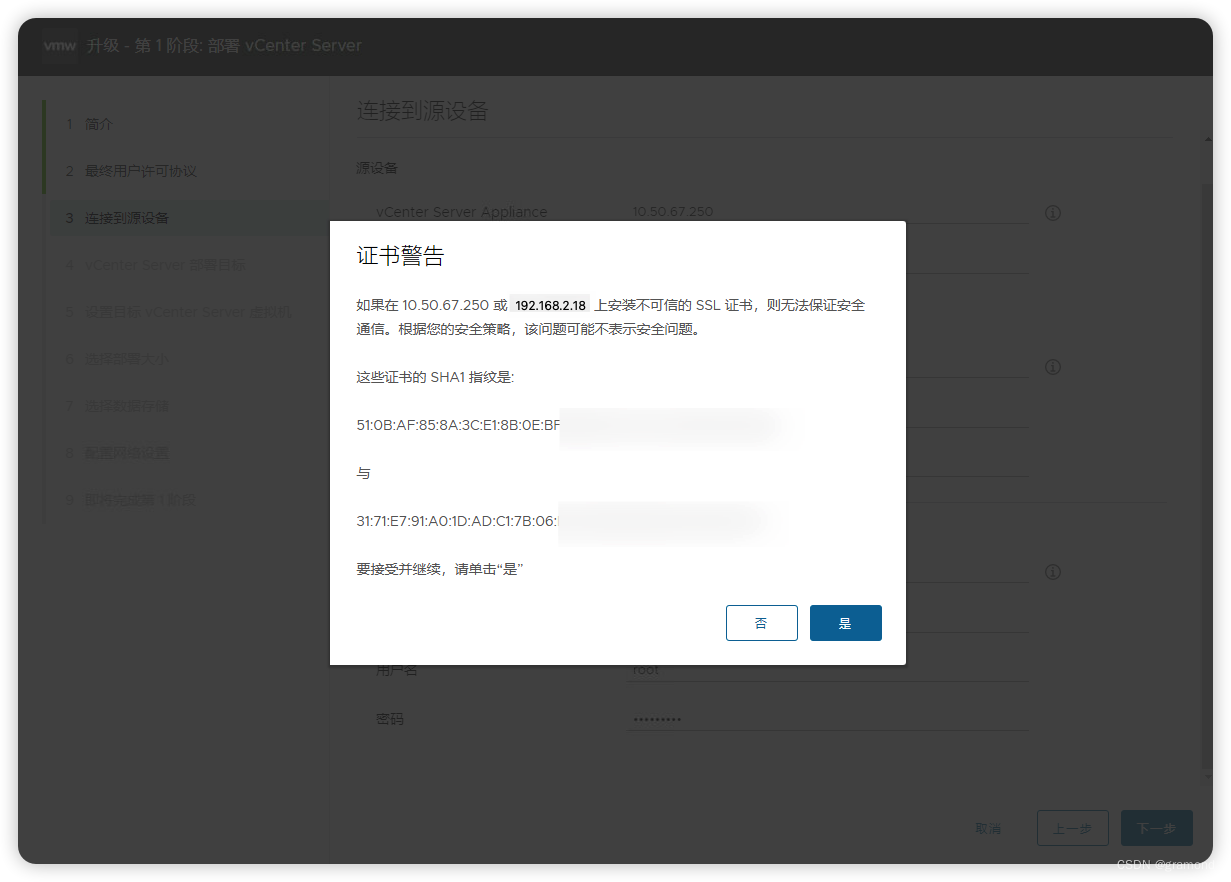Viewport: 1231px width, 882px height.
Task: Click the vmw logo icon in the header
Action: click(58, 45)
